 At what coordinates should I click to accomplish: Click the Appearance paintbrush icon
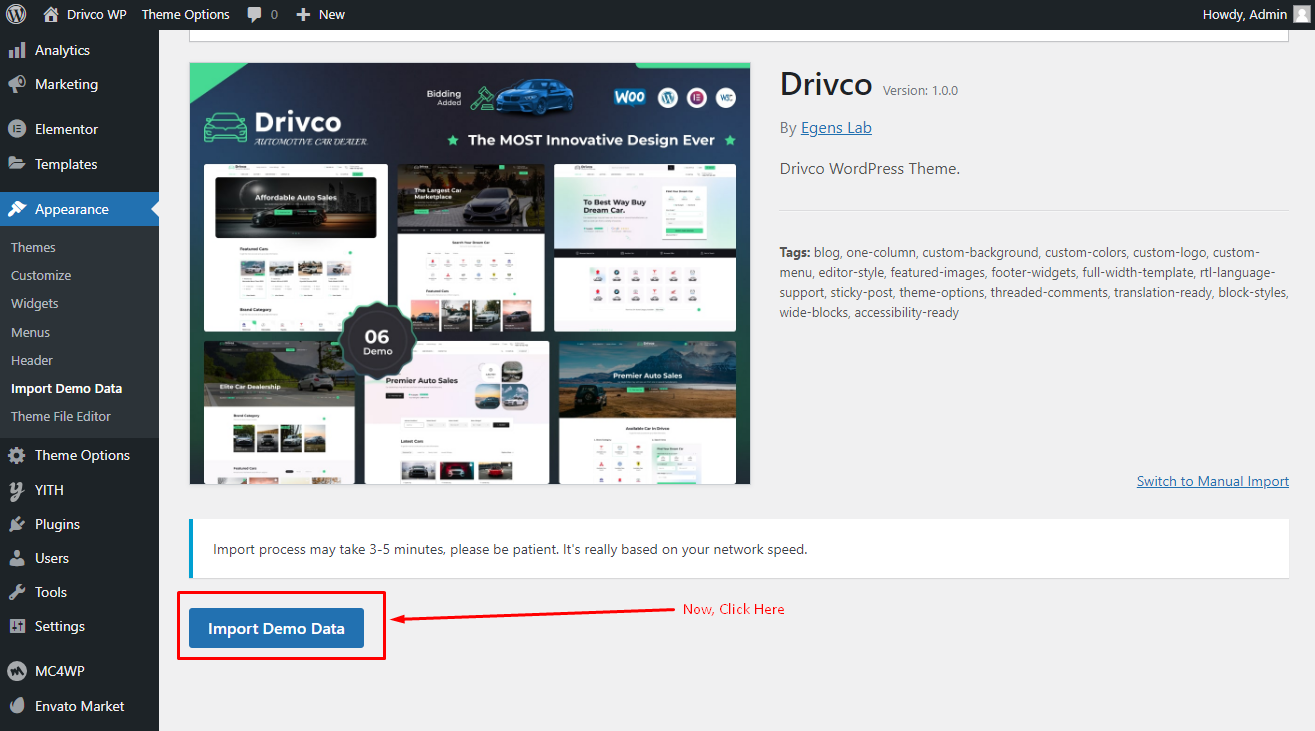pos(16,209)
